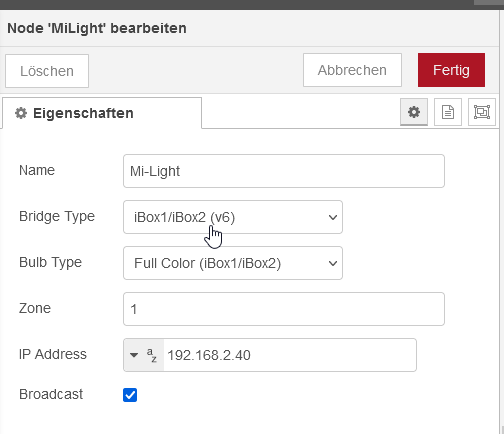This screenshot has height=434, width=504.
Task: Open the Bridge Type dropdown
Action: [233, 217]
